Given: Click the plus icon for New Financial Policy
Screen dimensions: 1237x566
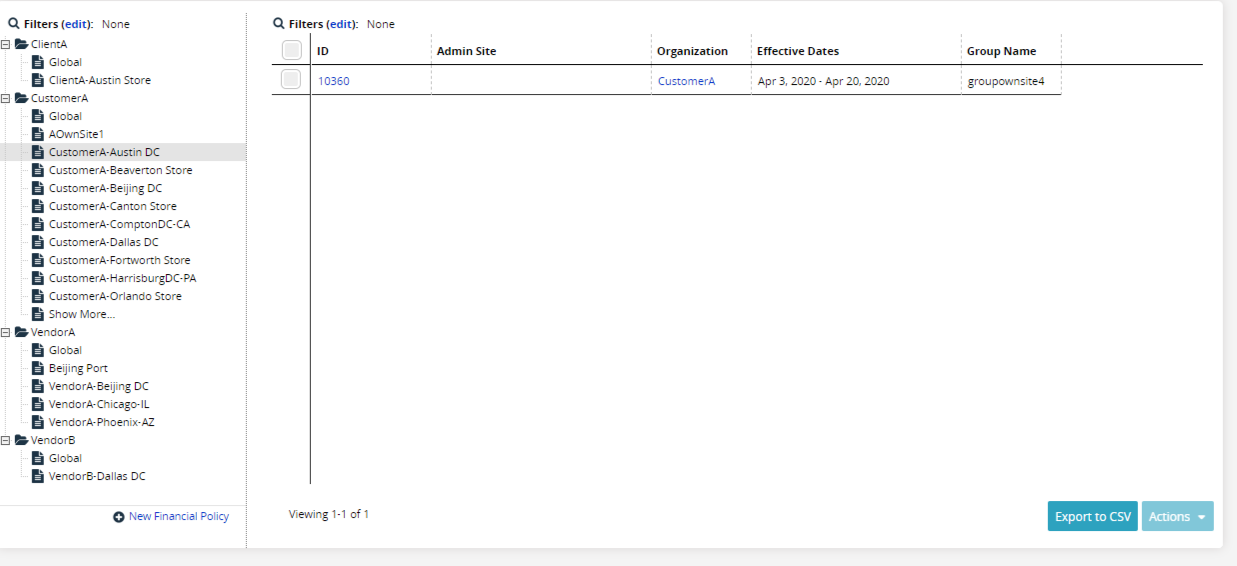Looking at the screenshot, I should pyautogui.click(x=119, y=517).
